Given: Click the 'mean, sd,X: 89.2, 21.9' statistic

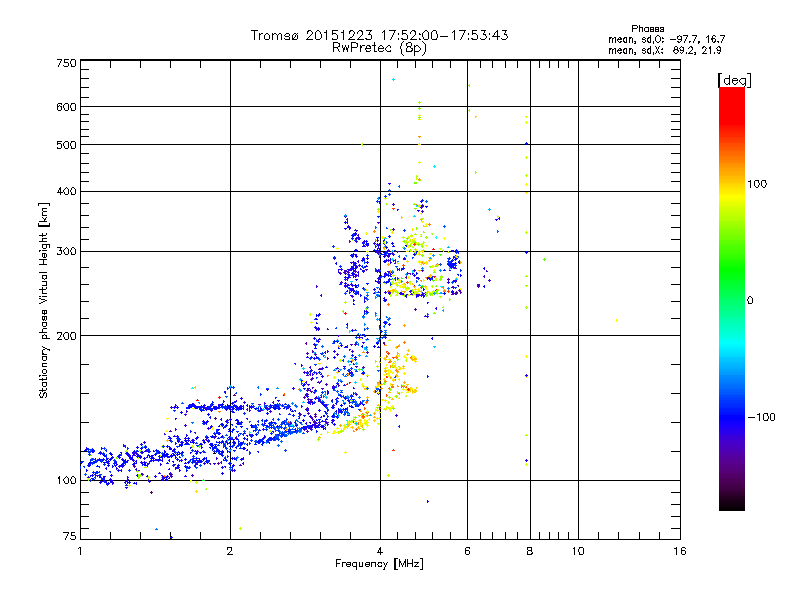Looking at the screenshot, I should [665, 50].
